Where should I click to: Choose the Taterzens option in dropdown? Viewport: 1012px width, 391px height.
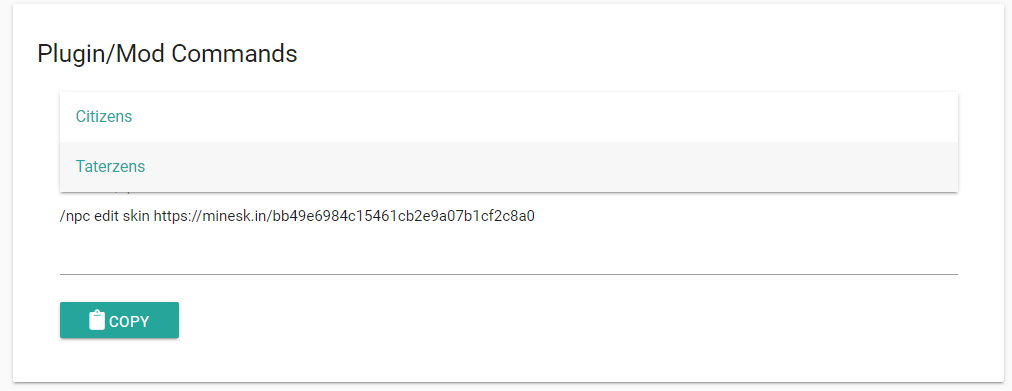tap(110, 166)
